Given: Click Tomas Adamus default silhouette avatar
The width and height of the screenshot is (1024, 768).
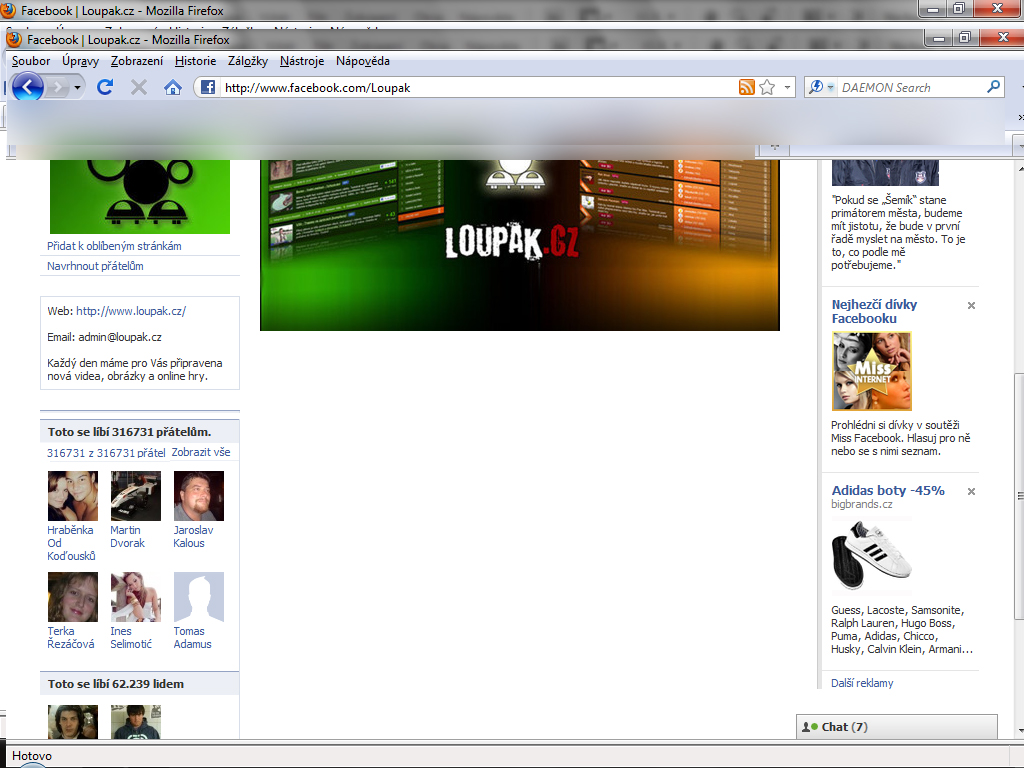Looking at the screenshot, I should [199, 597].
